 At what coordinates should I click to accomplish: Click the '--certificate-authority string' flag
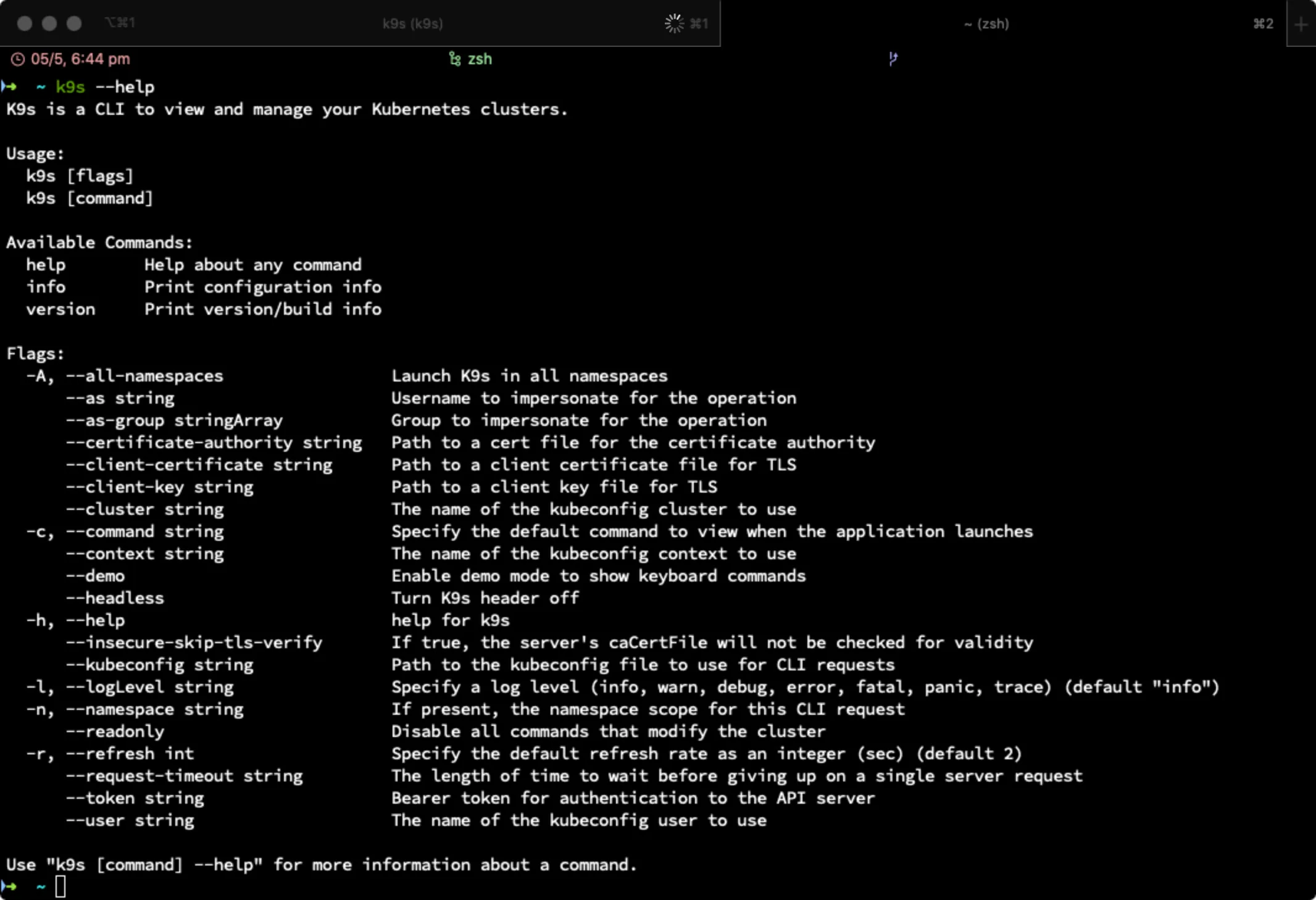[x=214, y=443]
